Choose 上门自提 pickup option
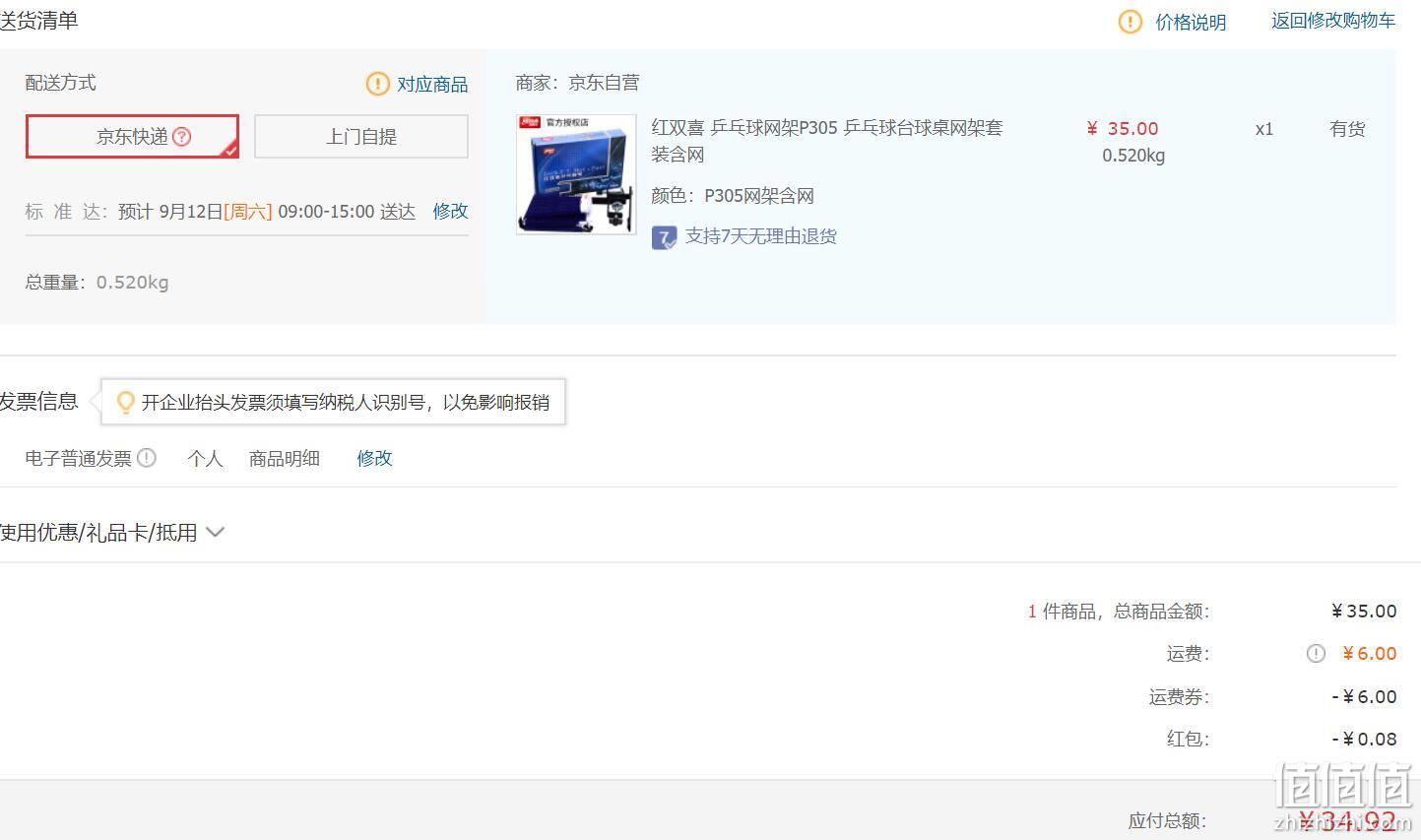 (361, 137)
